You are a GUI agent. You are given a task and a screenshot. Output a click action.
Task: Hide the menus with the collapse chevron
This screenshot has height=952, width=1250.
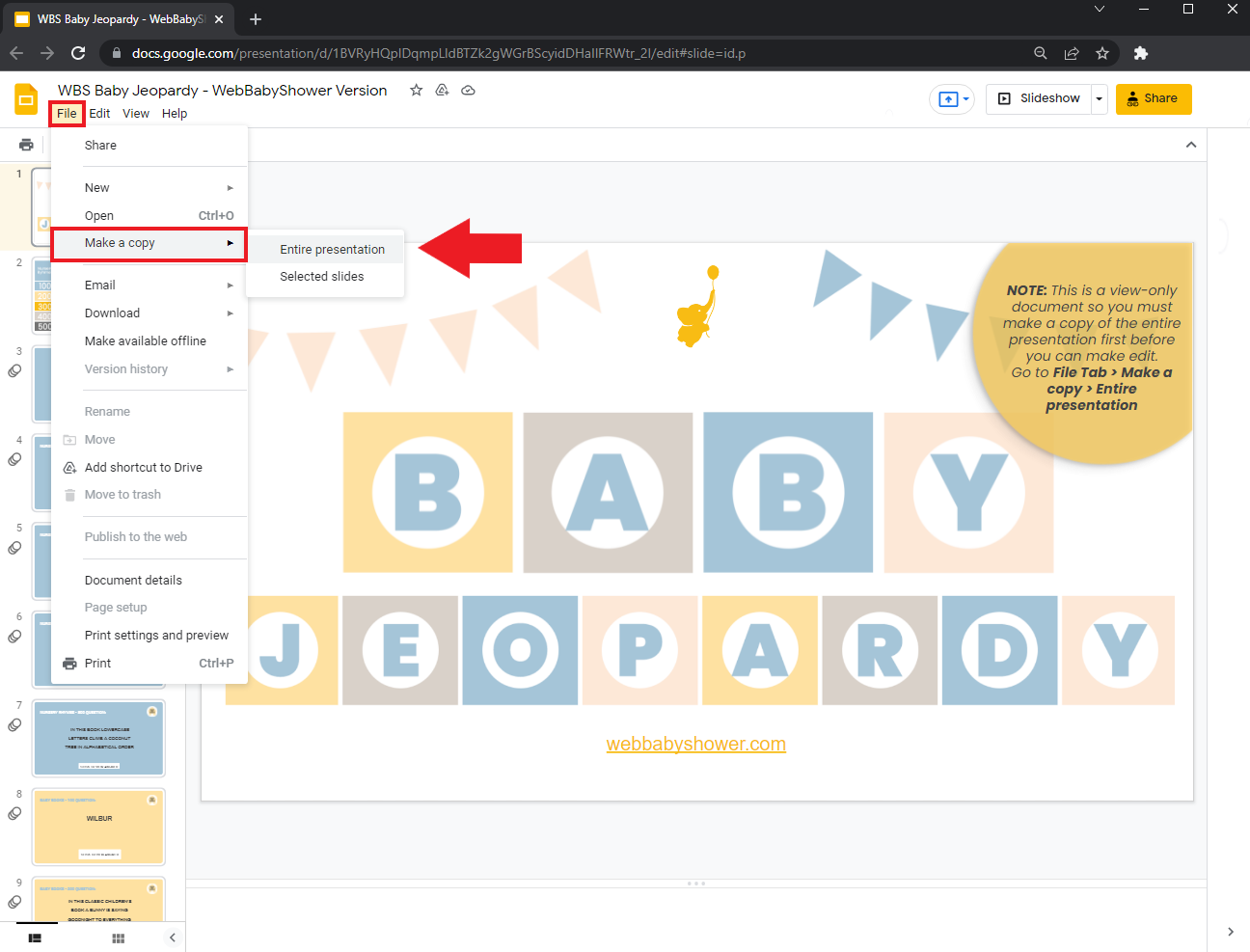[x=1191, y=145]
